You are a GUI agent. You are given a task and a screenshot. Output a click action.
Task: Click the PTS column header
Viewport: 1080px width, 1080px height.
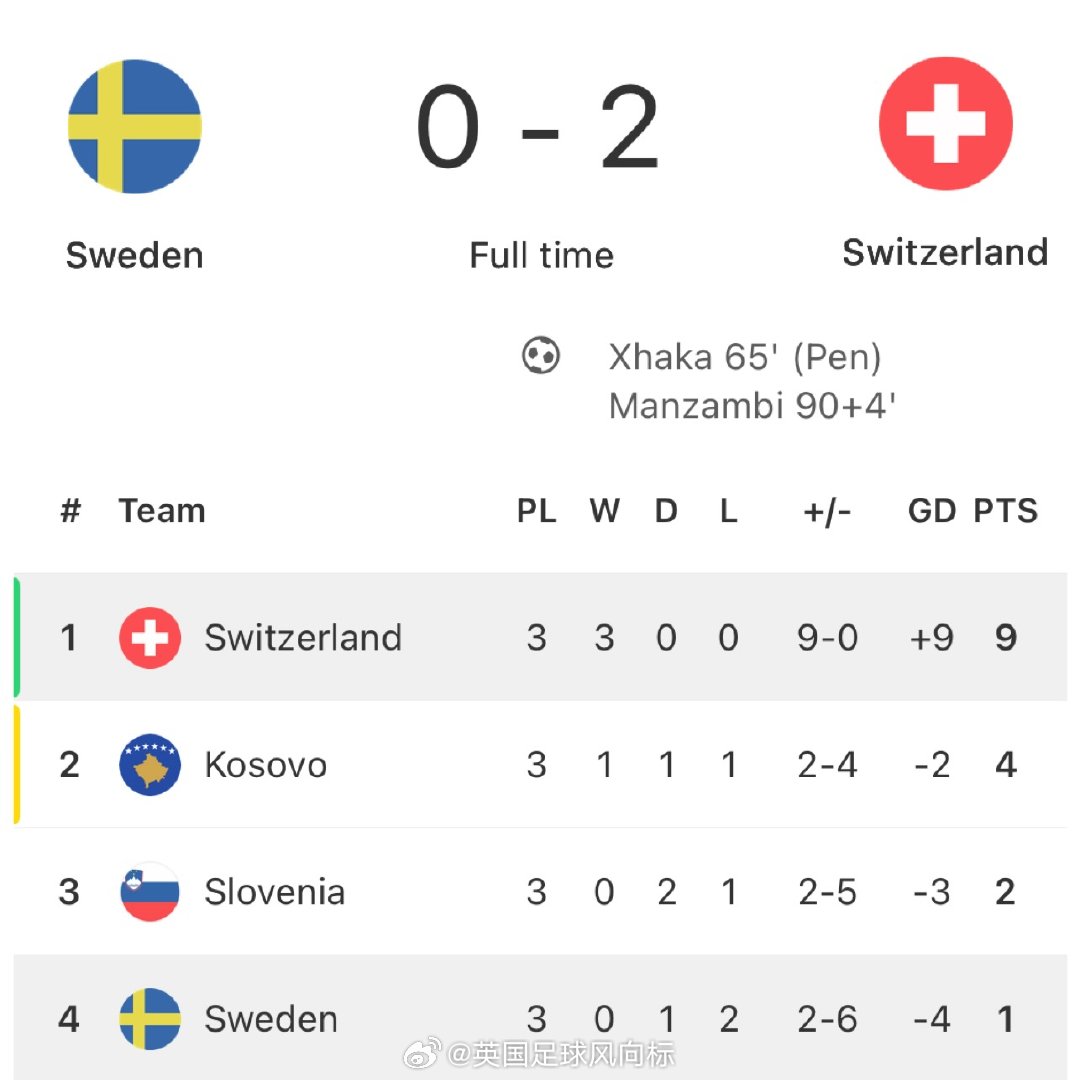[1006, 511]
